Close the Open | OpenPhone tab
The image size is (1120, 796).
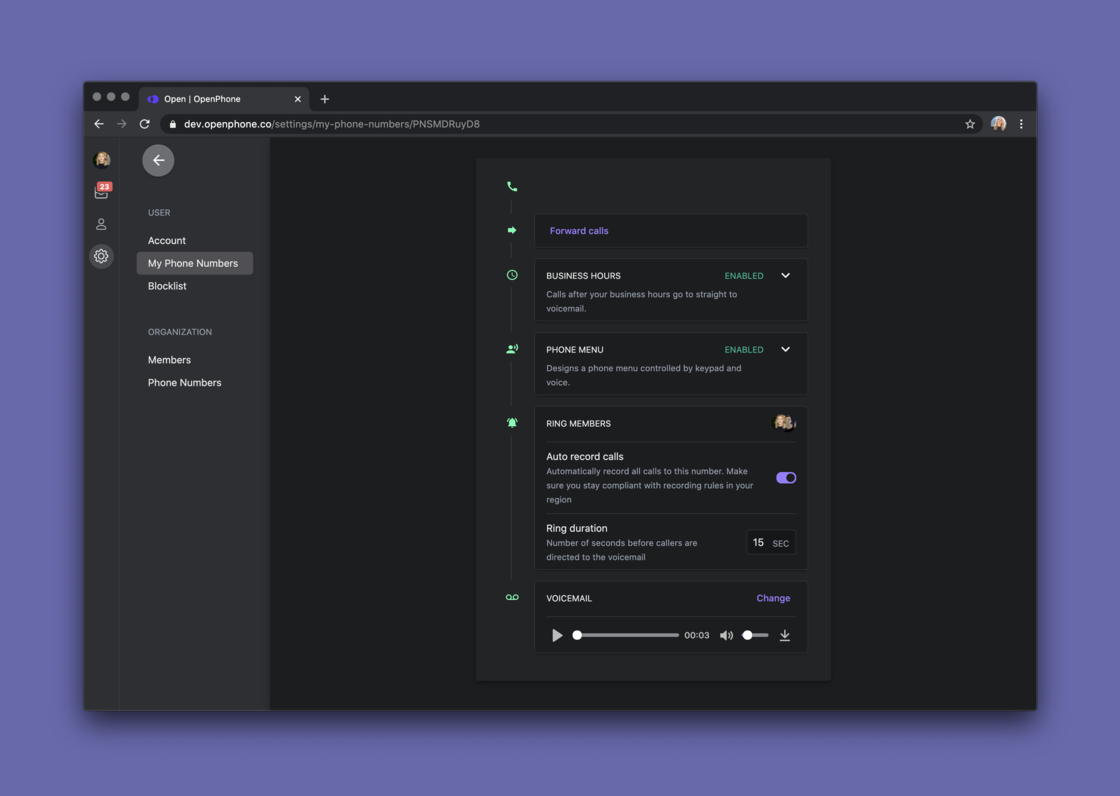[298, 99]
